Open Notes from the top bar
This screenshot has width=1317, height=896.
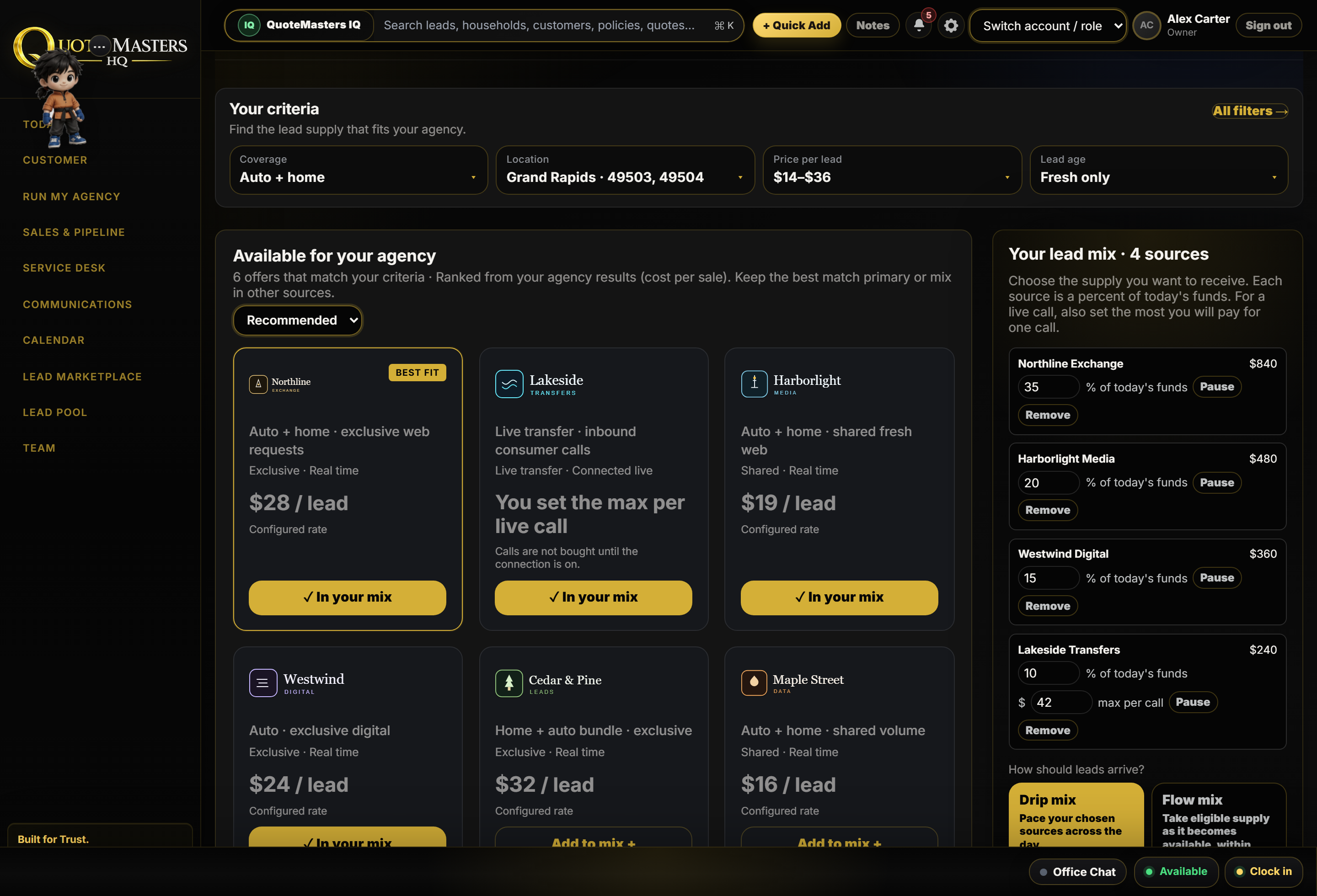tap(872, 26)
